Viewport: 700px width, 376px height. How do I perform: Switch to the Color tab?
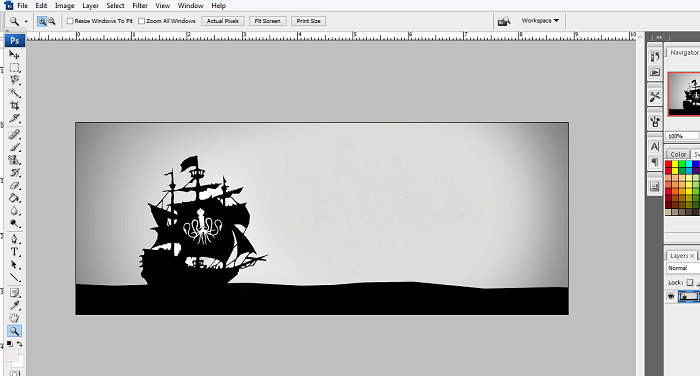pyautogui.click(x=678, y=154)
